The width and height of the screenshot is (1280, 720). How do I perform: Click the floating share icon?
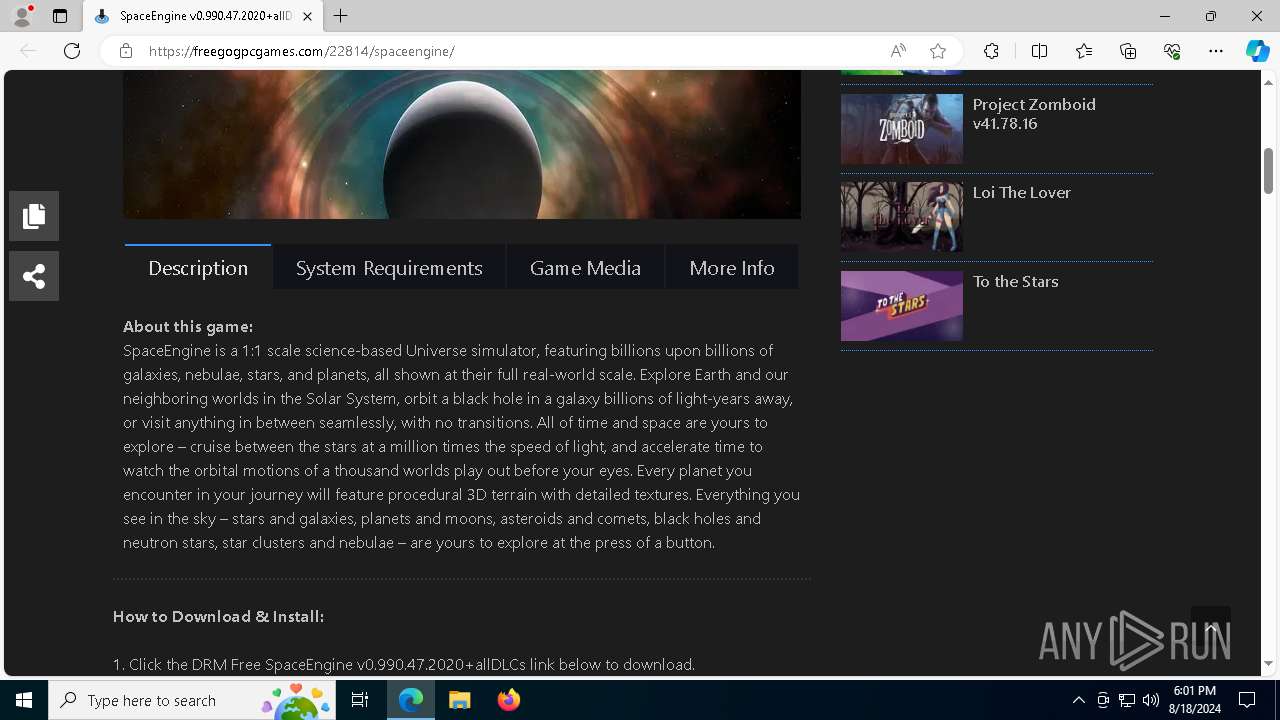coord(34,276)
